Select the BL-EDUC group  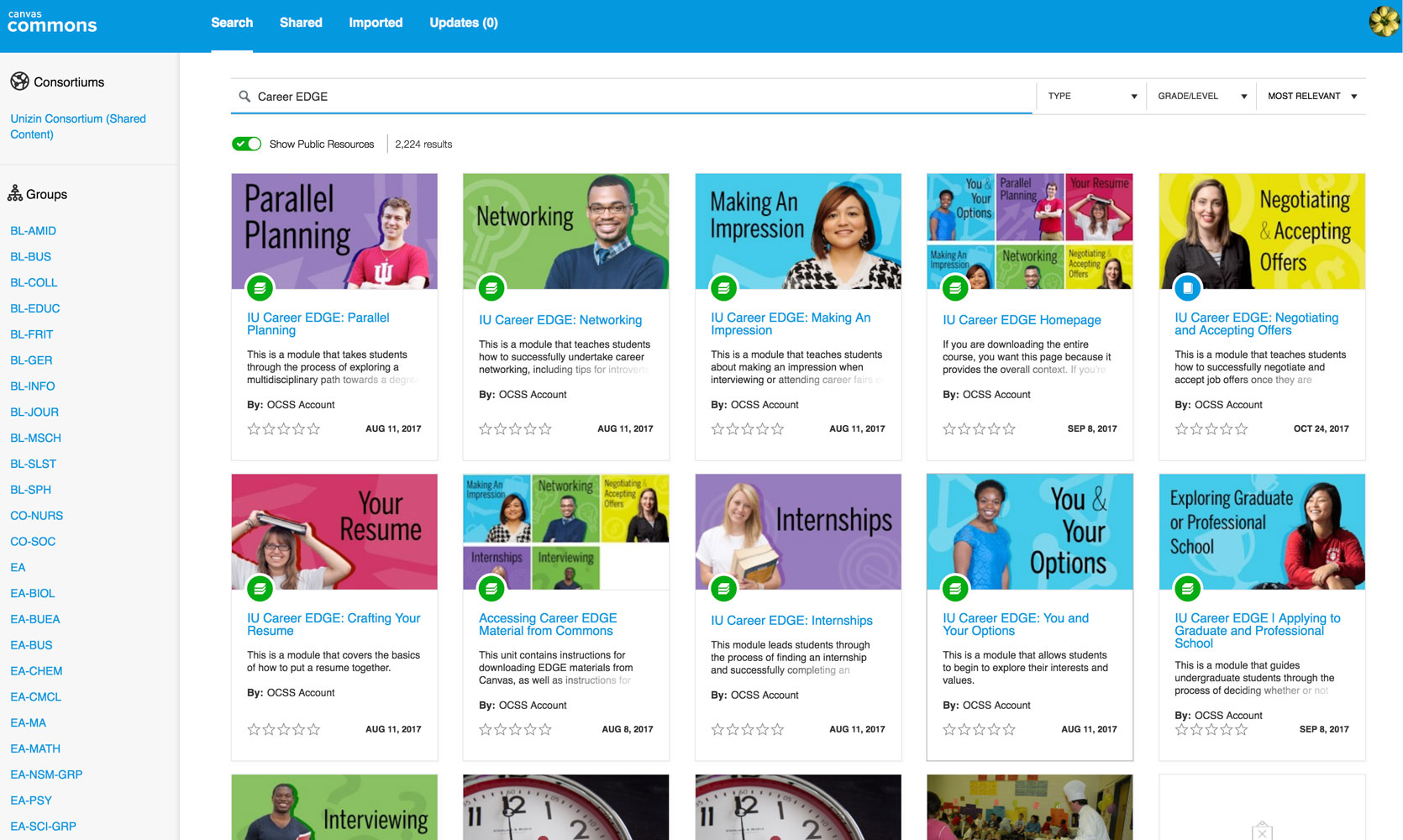[x=34, y=309]
